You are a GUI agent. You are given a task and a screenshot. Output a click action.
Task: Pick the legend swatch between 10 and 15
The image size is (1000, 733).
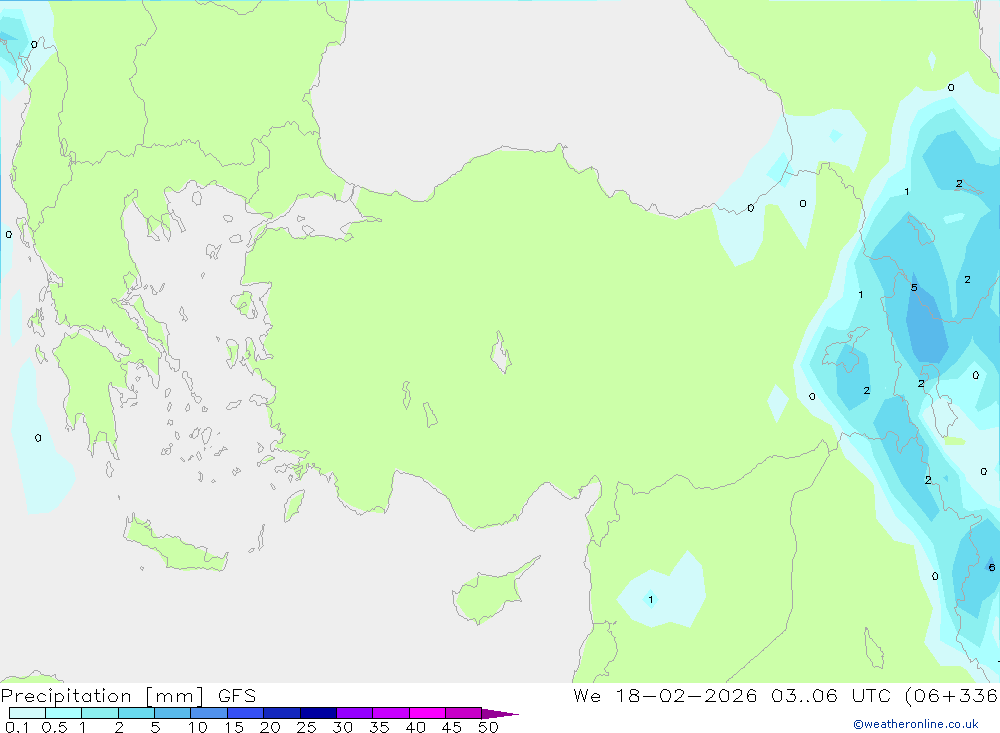(209, 713)
